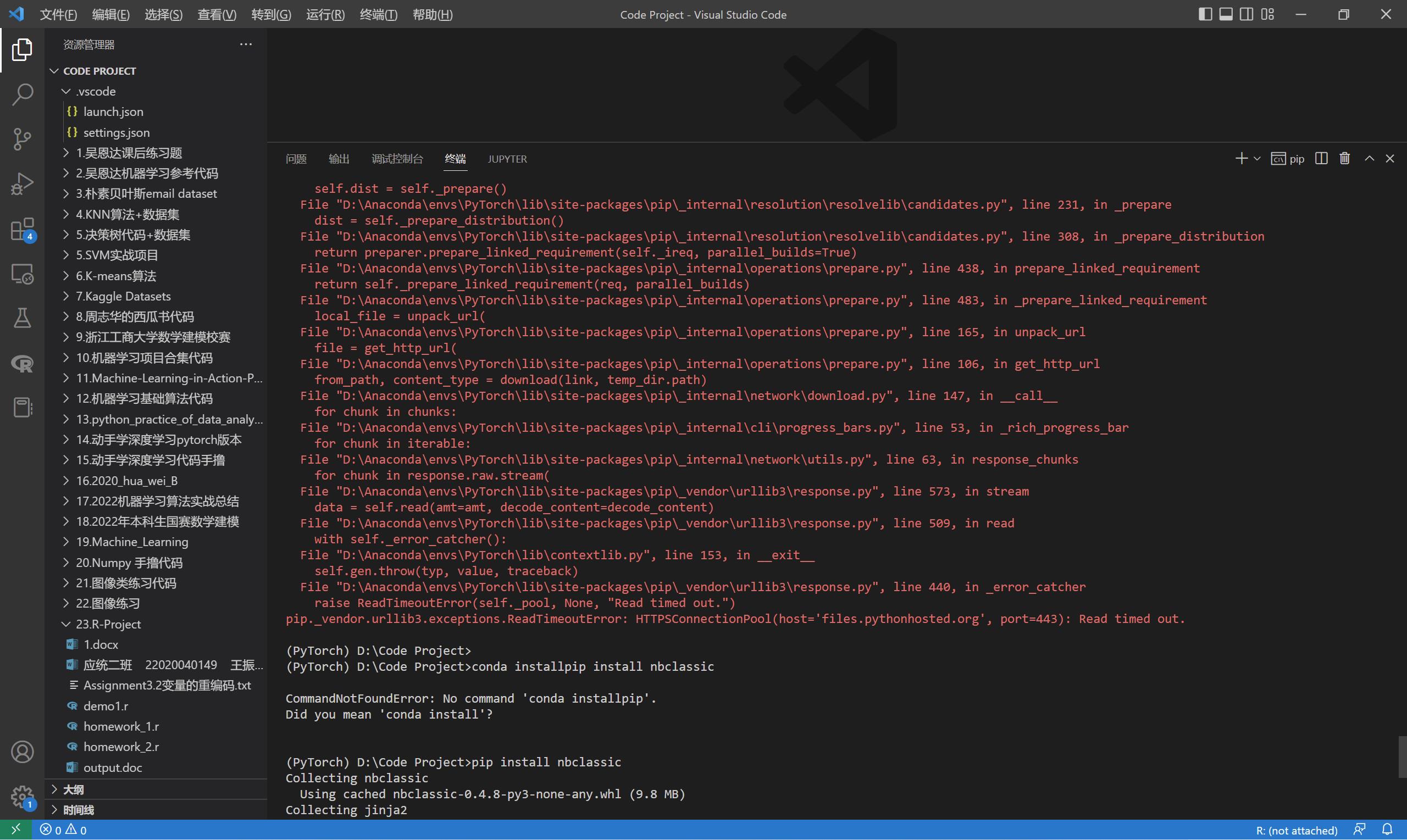Viewport: 1407px width, 840px height.
Task: Open the Testing flask icon
Action: 22,318
